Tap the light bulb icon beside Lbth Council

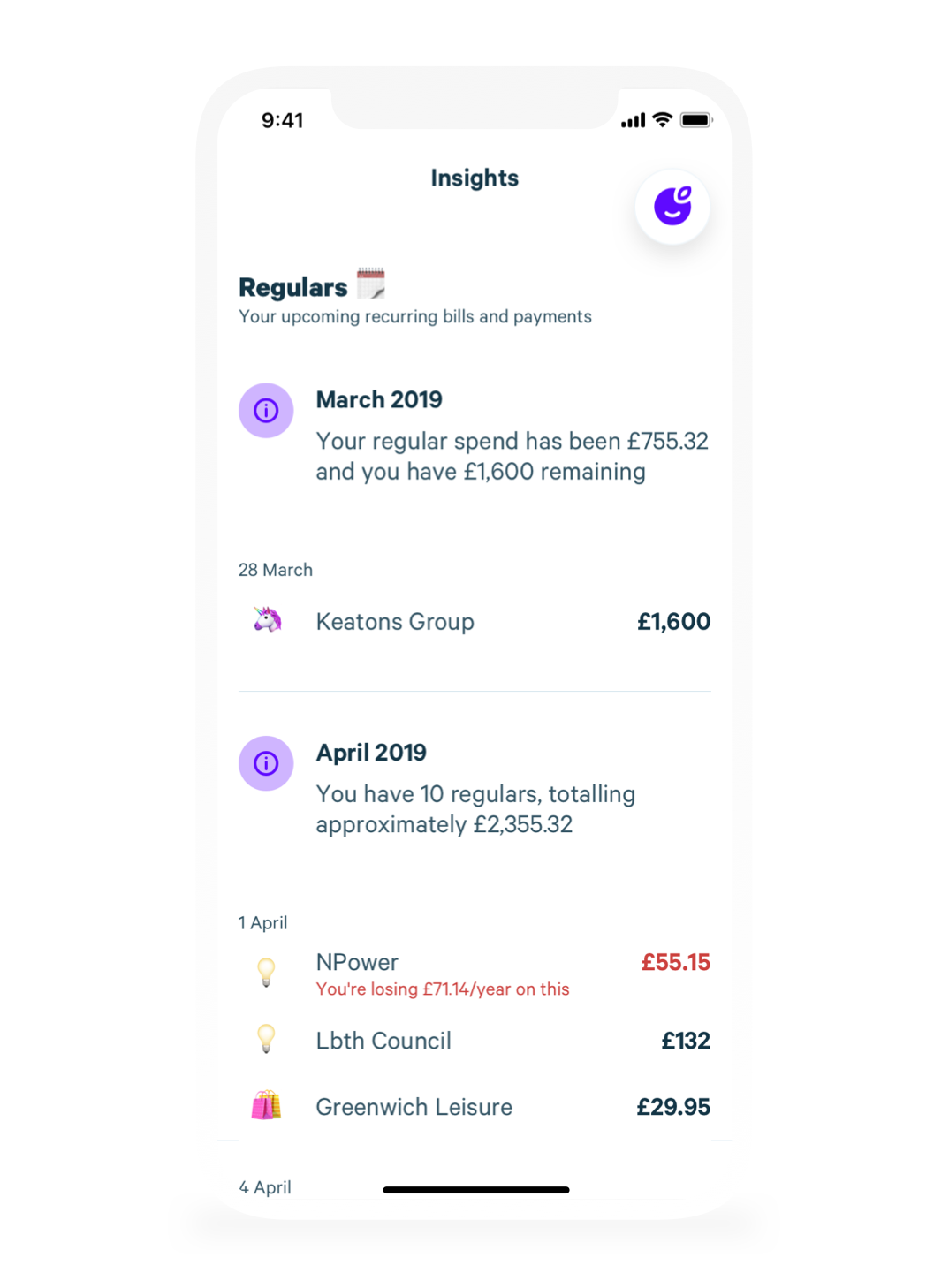[266, 1039]
